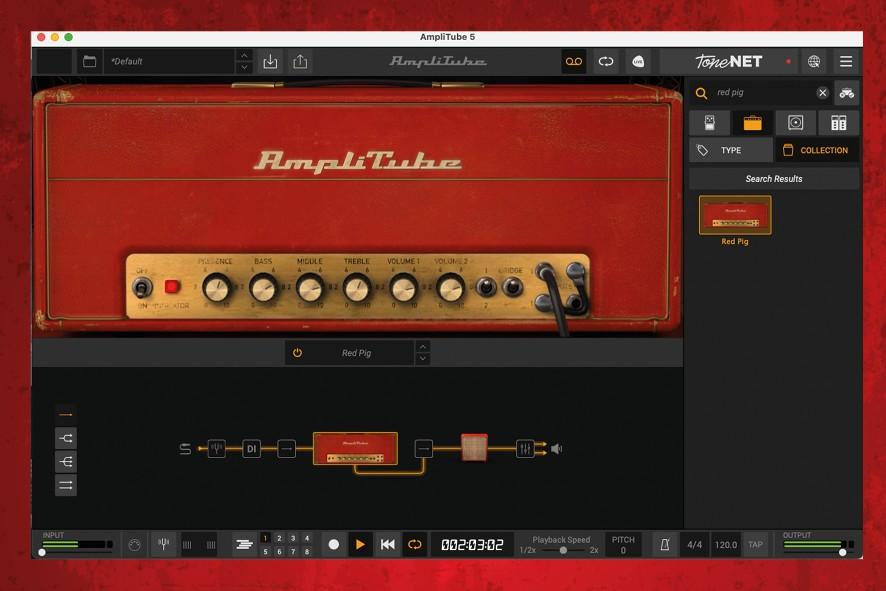This screenshot has width=886, height=591.
Task: Open the ToneNET globe icon
Action: (x=814, y=61)
